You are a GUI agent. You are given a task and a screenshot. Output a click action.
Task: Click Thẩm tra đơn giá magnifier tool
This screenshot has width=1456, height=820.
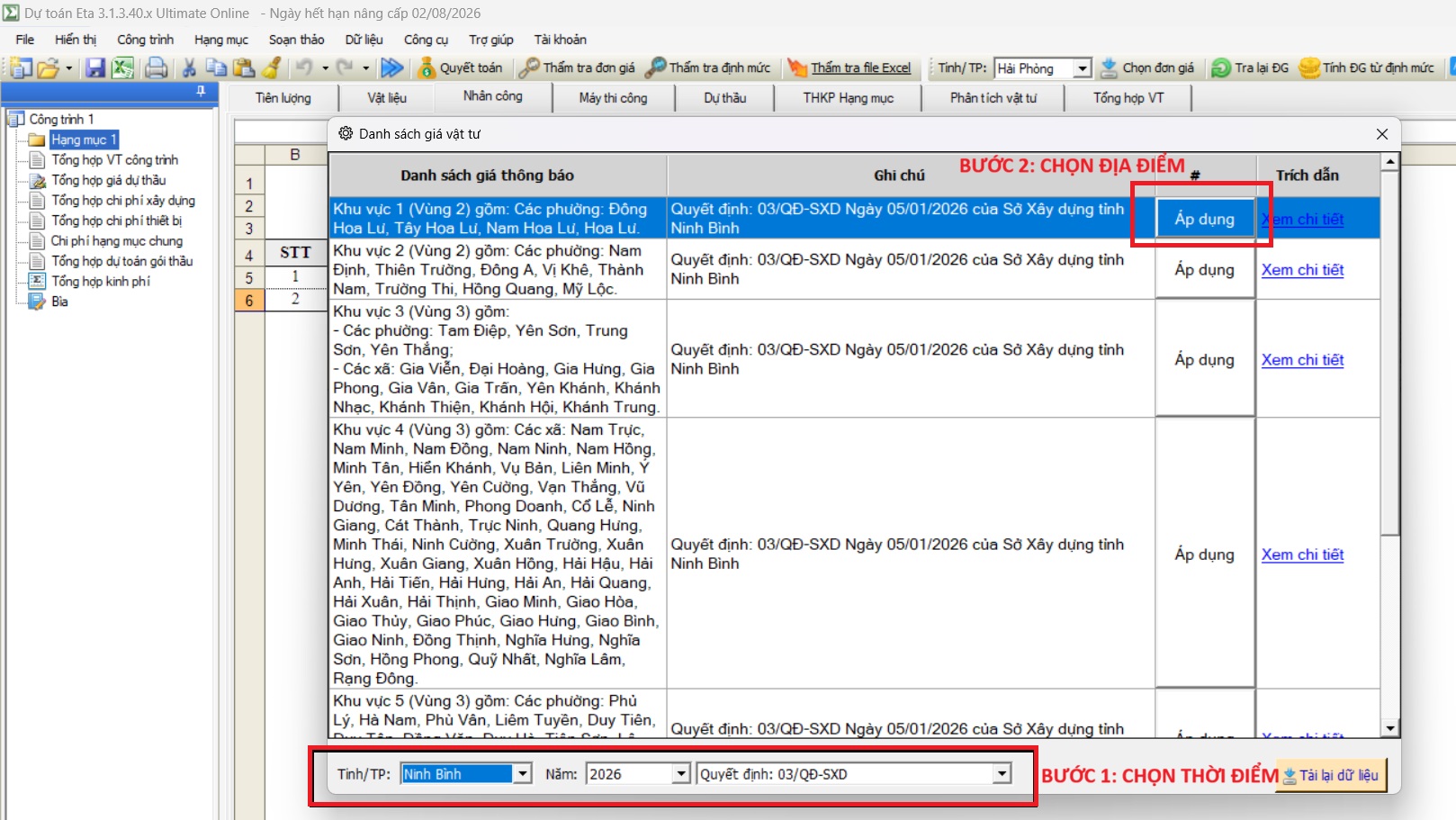pos(530,68)
